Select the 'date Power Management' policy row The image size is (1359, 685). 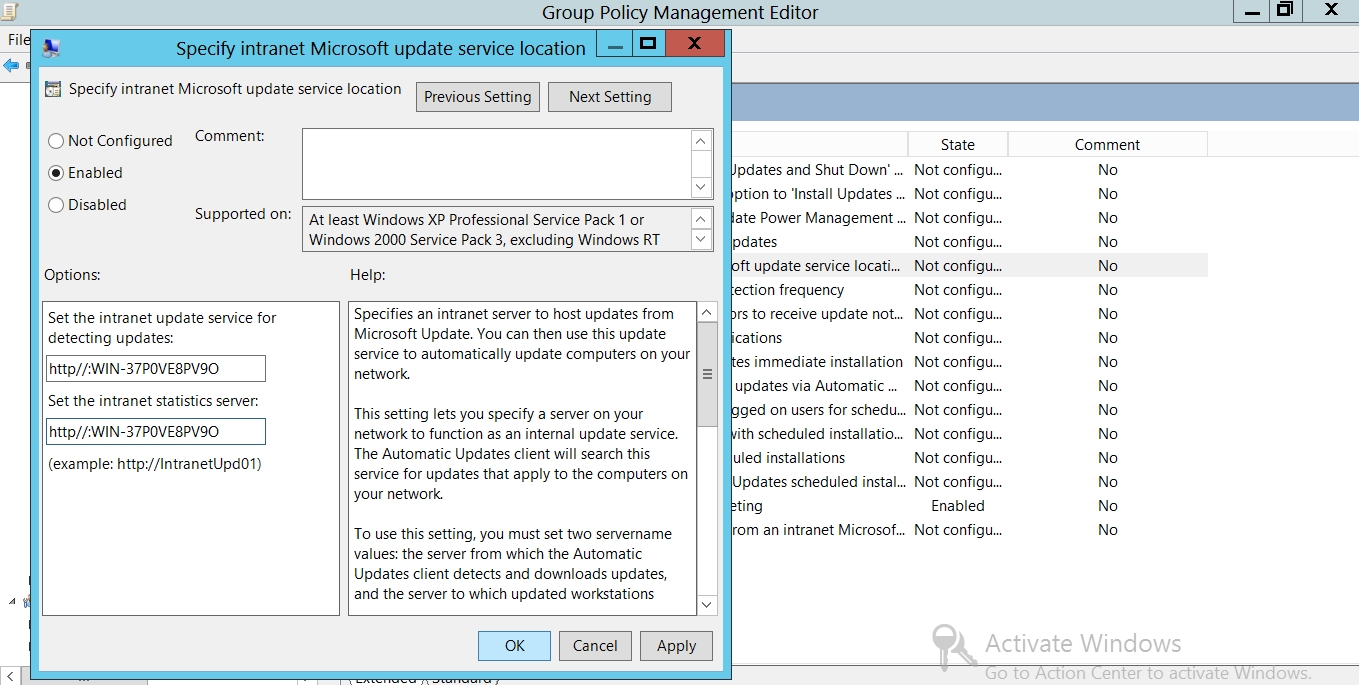pos(968,218)
